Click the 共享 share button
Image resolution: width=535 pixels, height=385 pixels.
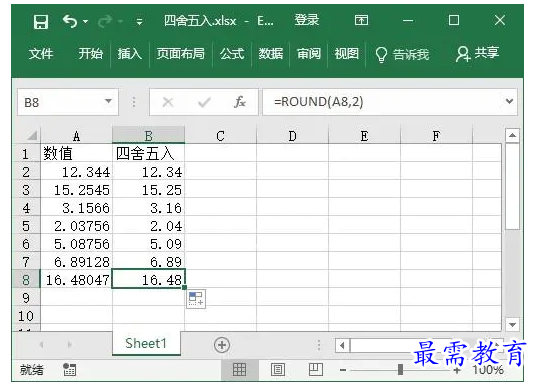click(x=477, y=54)
